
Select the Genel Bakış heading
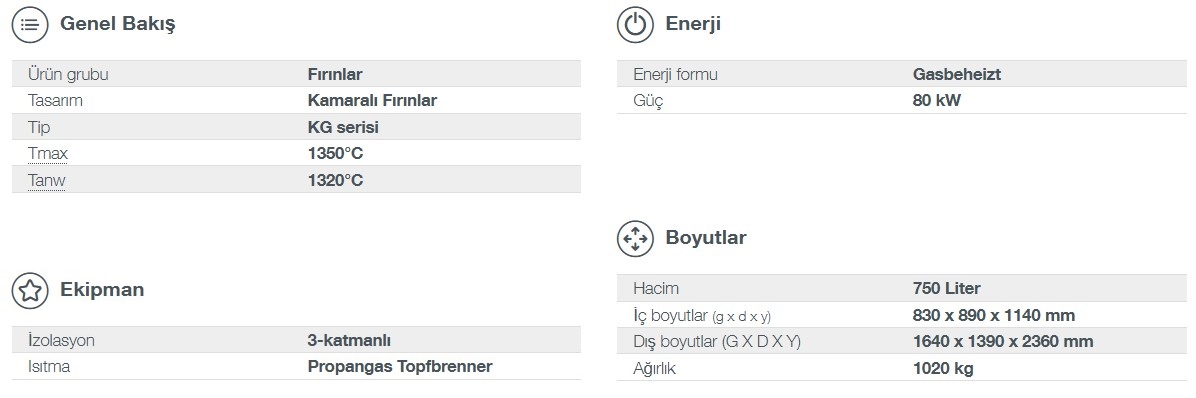coord(117,24)
